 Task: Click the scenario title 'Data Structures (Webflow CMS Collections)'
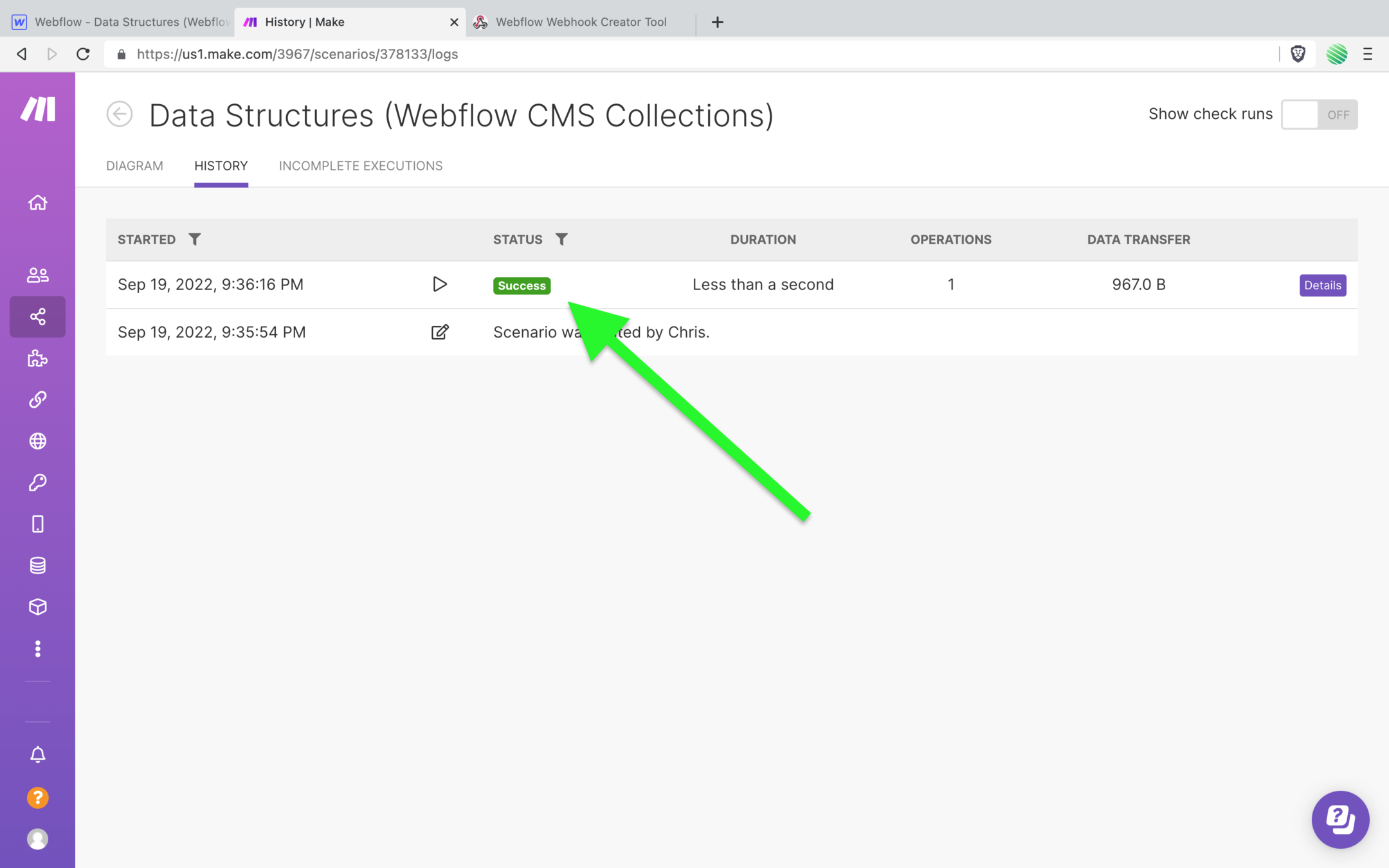pyautogui.click(x=461, y=116)
